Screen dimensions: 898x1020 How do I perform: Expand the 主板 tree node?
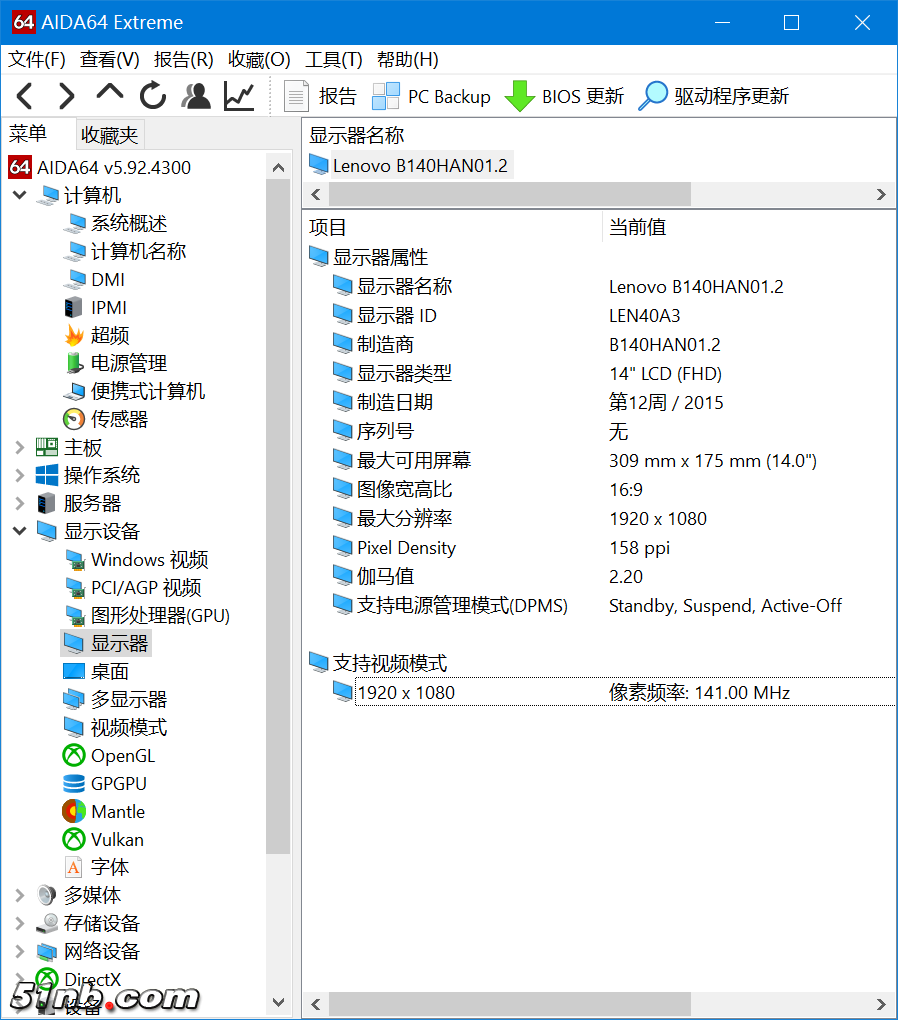pyautogui.click(x=19, y=447)
